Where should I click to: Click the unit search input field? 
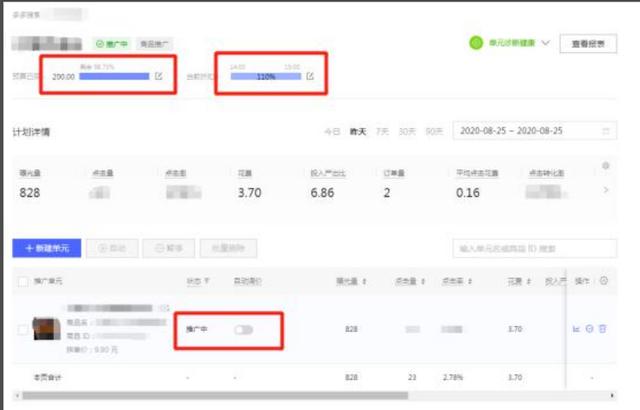click(x=535, y=248)
